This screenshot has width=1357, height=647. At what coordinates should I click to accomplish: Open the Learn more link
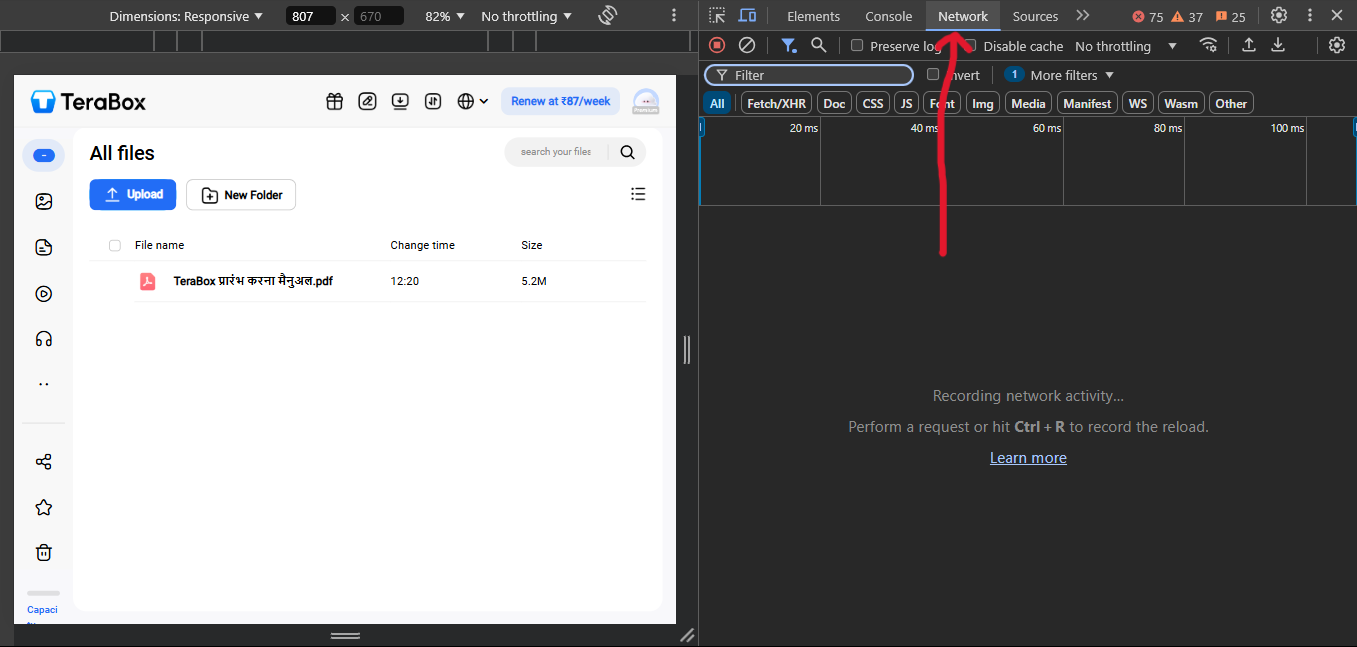tap(1028, 457)
